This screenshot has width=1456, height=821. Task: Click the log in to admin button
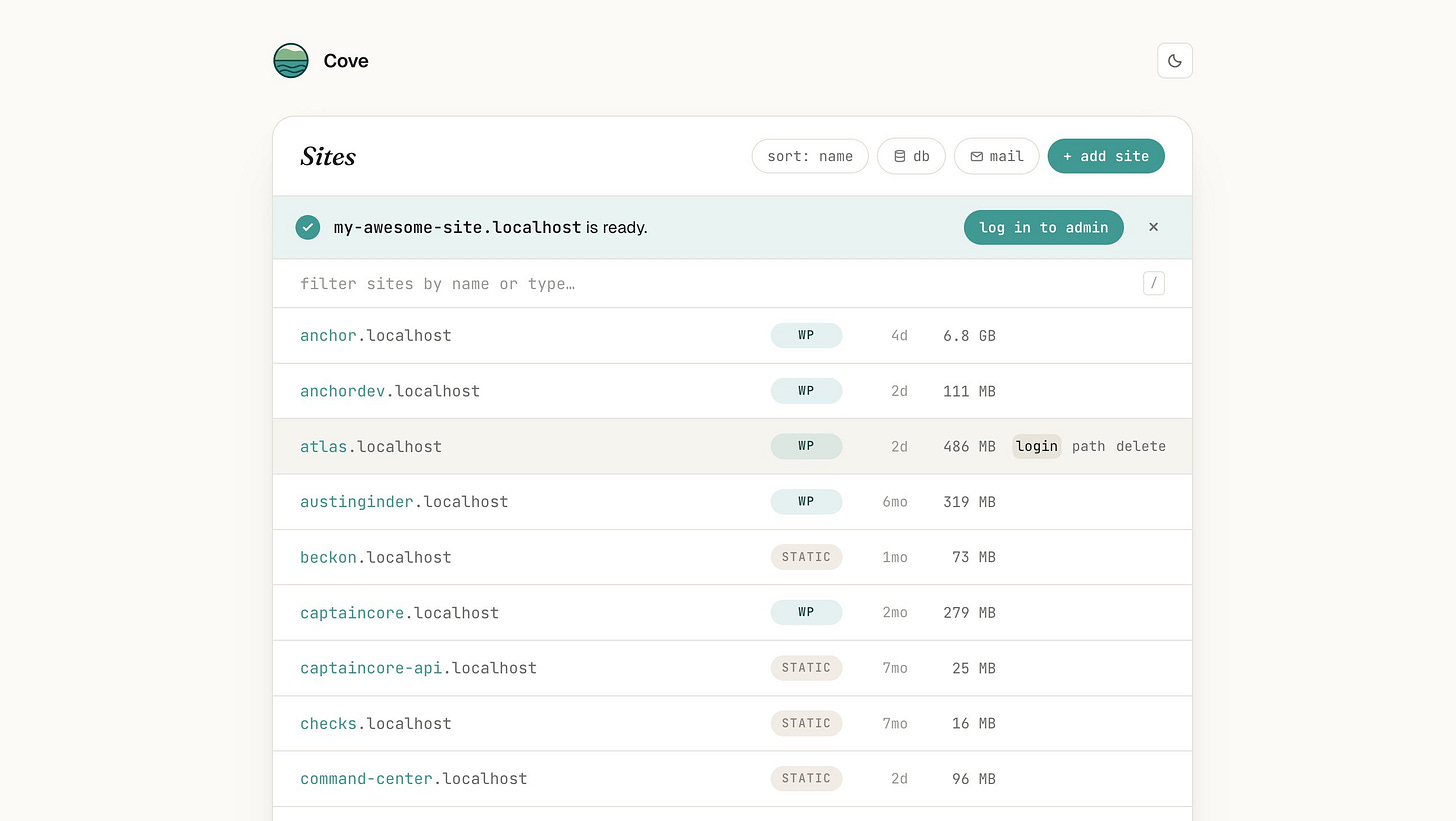point(1043,227)
